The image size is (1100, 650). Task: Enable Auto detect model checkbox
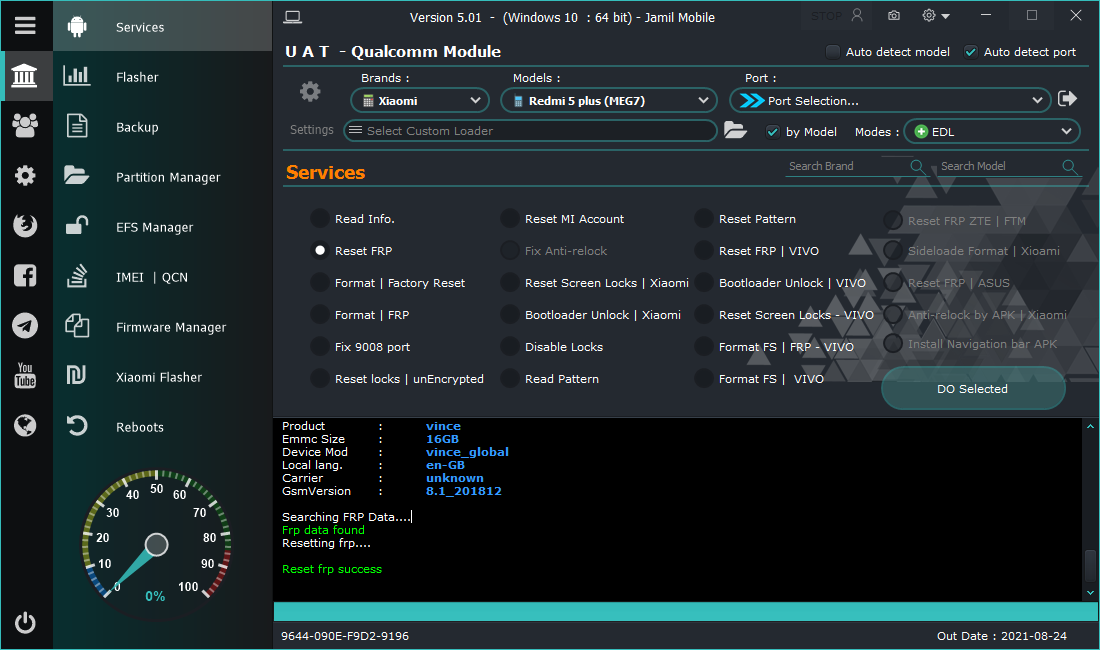(833, 52)
